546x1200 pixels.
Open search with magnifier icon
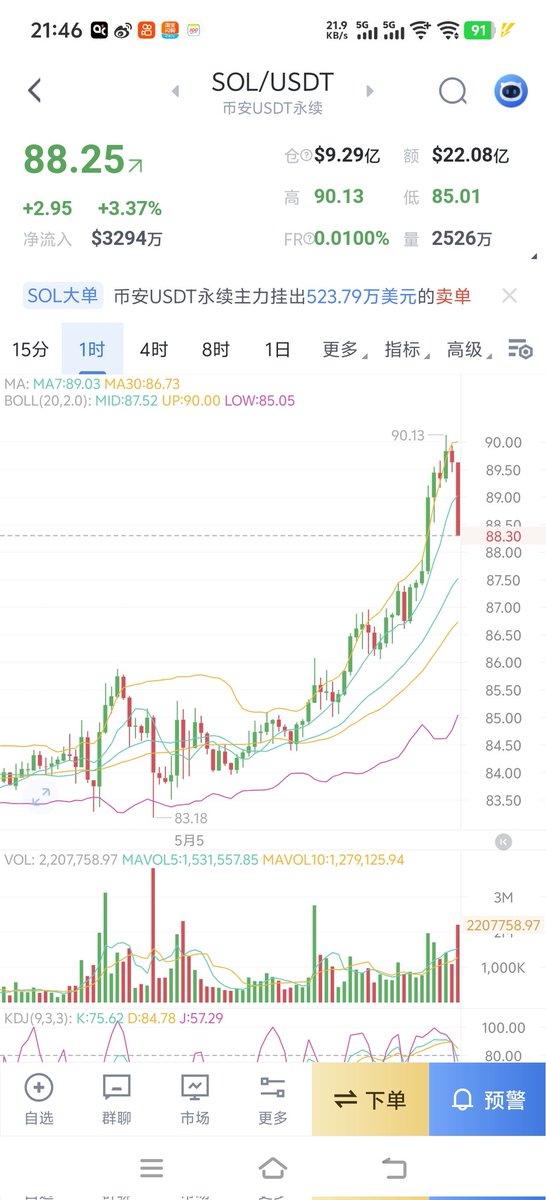click(x=453, y=91)
